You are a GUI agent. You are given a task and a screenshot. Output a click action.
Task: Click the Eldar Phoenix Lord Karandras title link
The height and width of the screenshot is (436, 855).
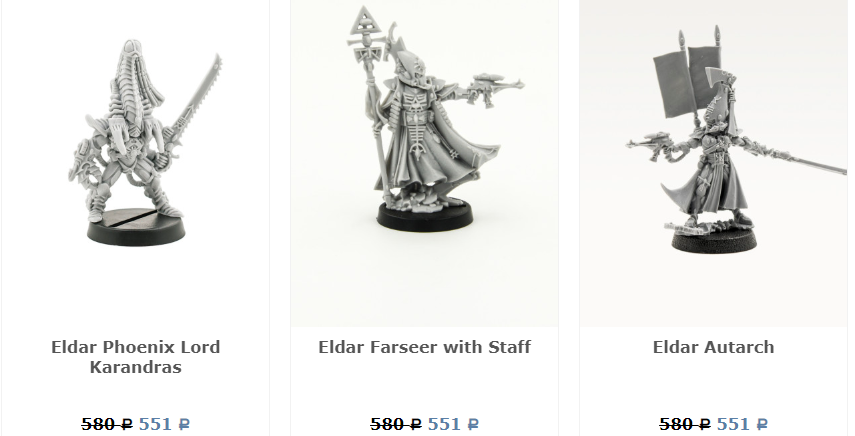pyautogui.click(x=136, y=357)
